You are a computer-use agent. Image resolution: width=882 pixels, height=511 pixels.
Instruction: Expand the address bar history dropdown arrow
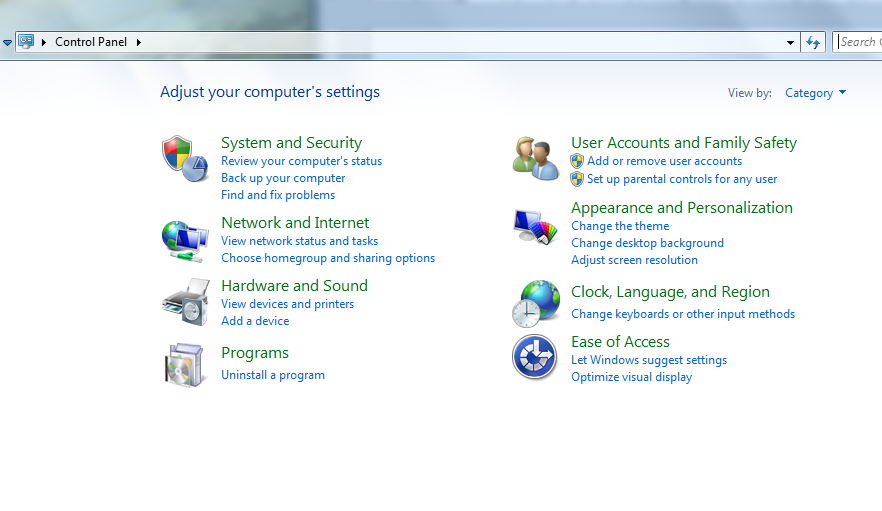click(x=790, y=42)
